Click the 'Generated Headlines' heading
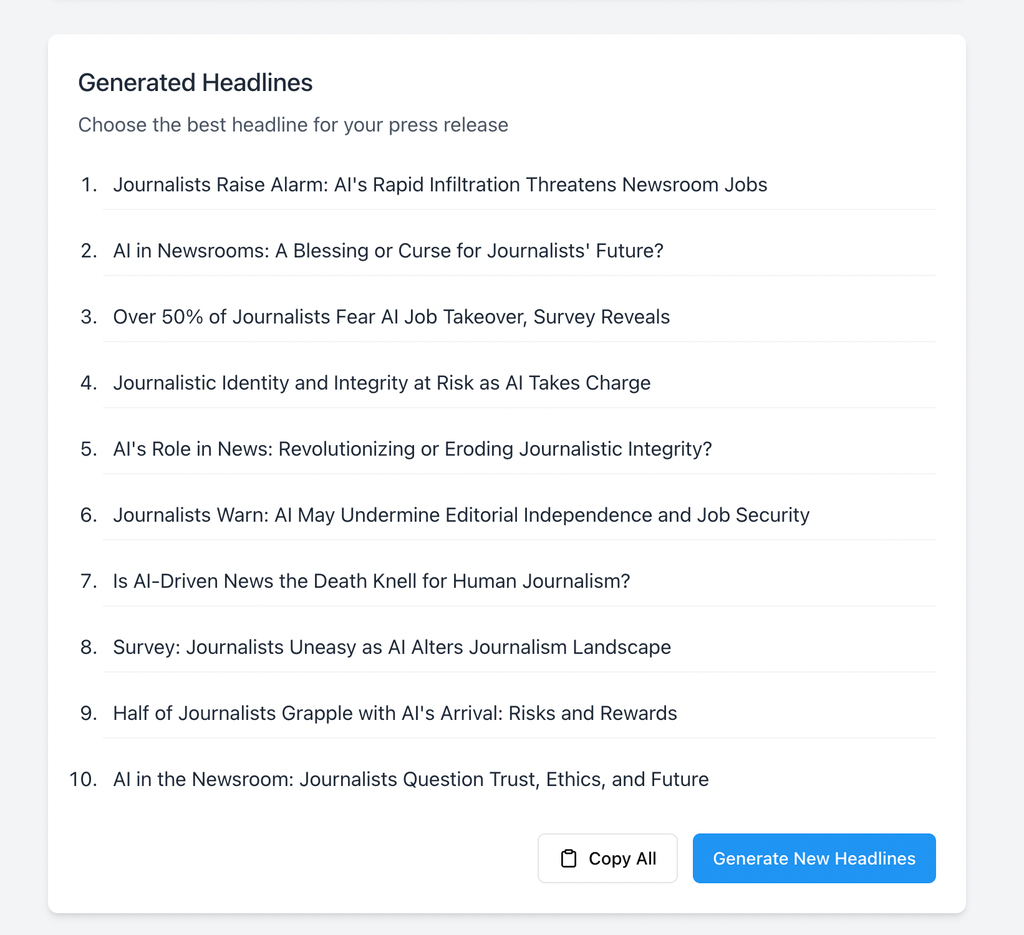The image size is (1024, 935). point(195,83)
